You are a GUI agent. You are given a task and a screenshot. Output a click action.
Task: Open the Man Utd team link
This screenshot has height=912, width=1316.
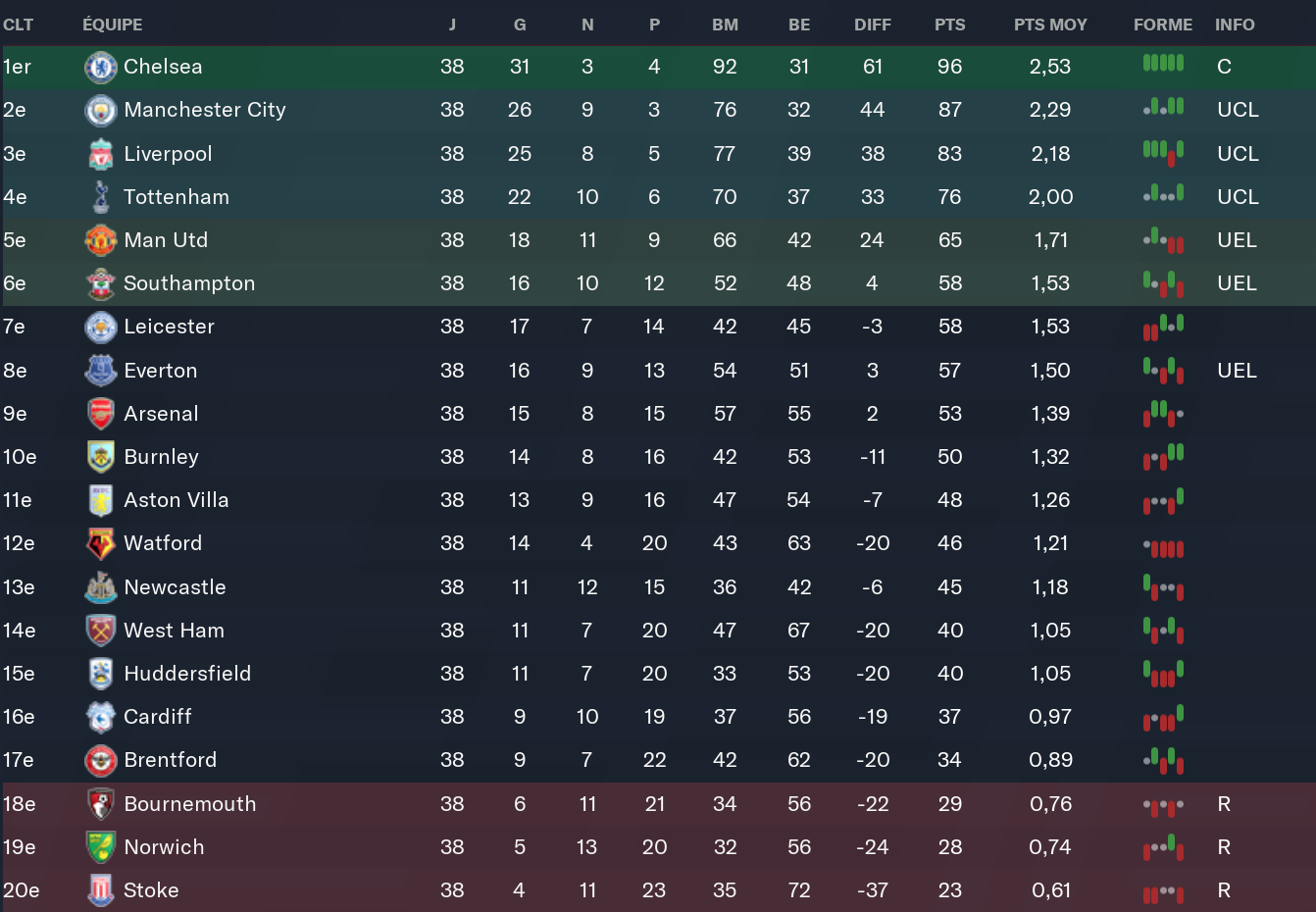[166, 240]
